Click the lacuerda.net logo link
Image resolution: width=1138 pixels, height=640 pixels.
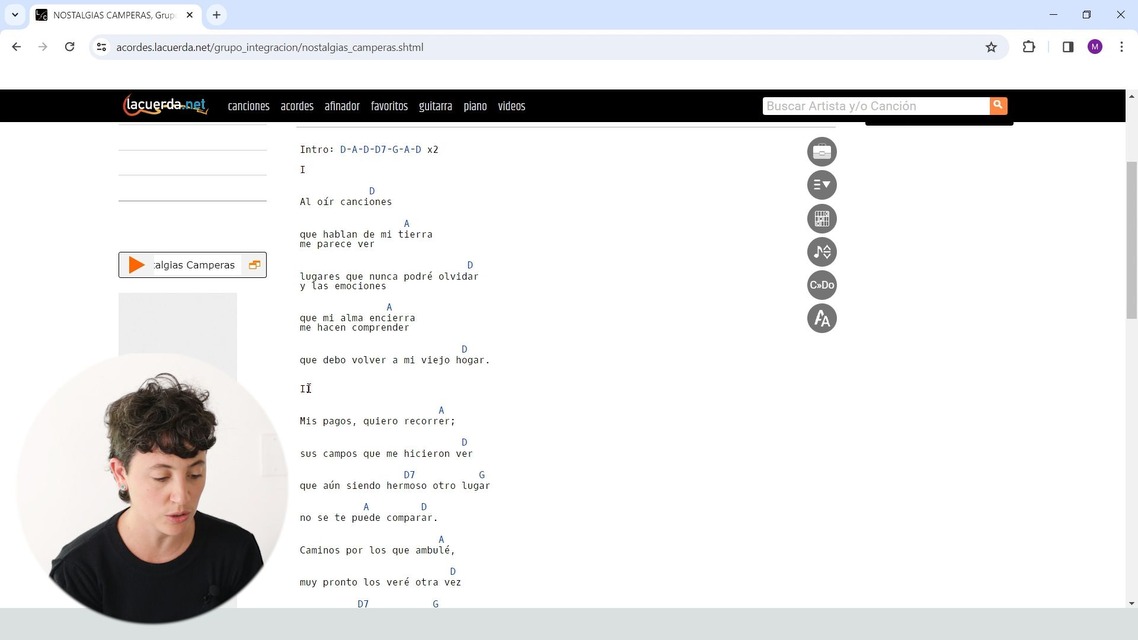pyautogui.click(x=165, y=105)
